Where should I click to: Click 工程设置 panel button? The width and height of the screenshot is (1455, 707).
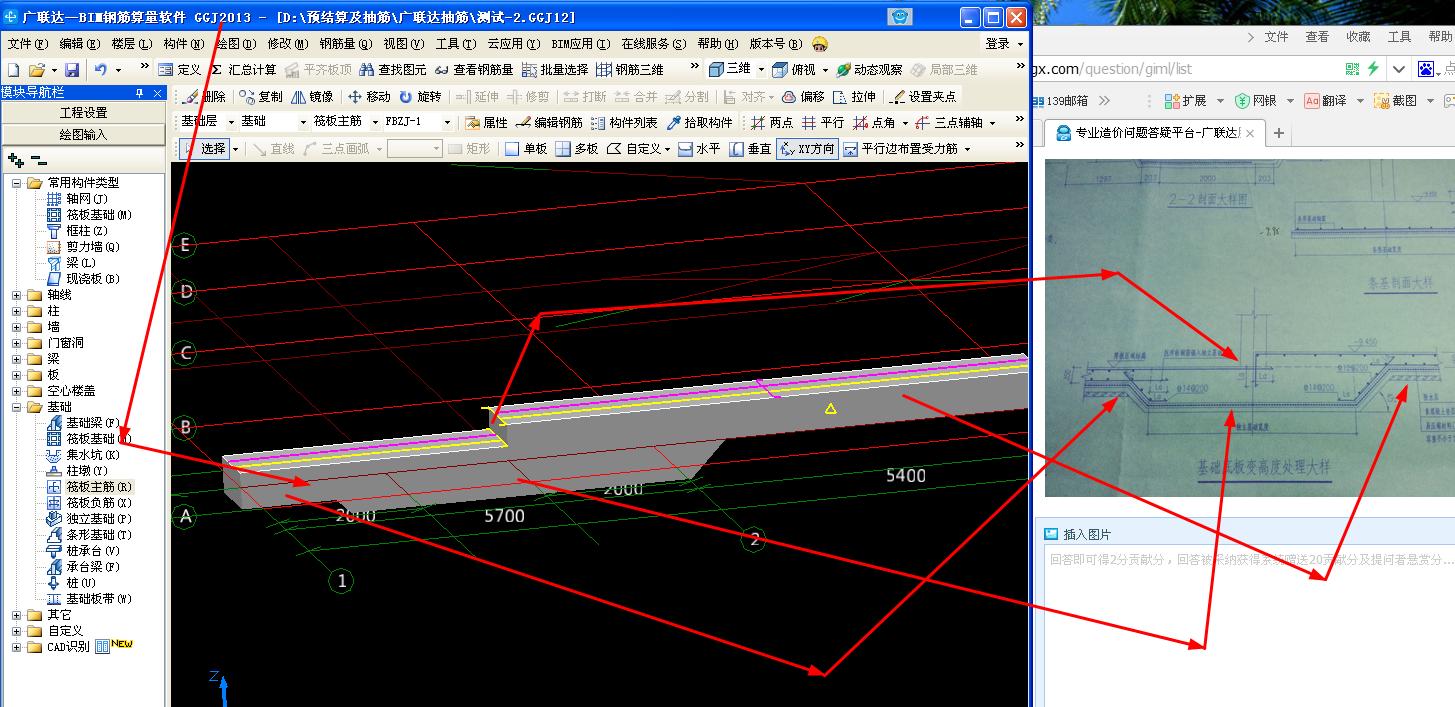click(x=83, y=113)
